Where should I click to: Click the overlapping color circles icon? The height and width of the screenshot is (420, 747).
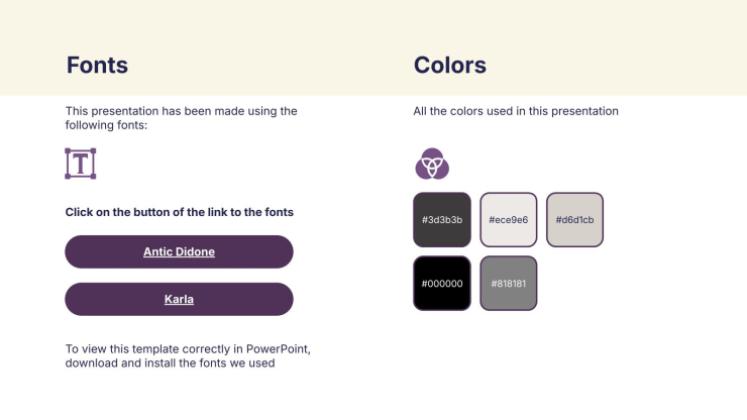tap(432, 164)
